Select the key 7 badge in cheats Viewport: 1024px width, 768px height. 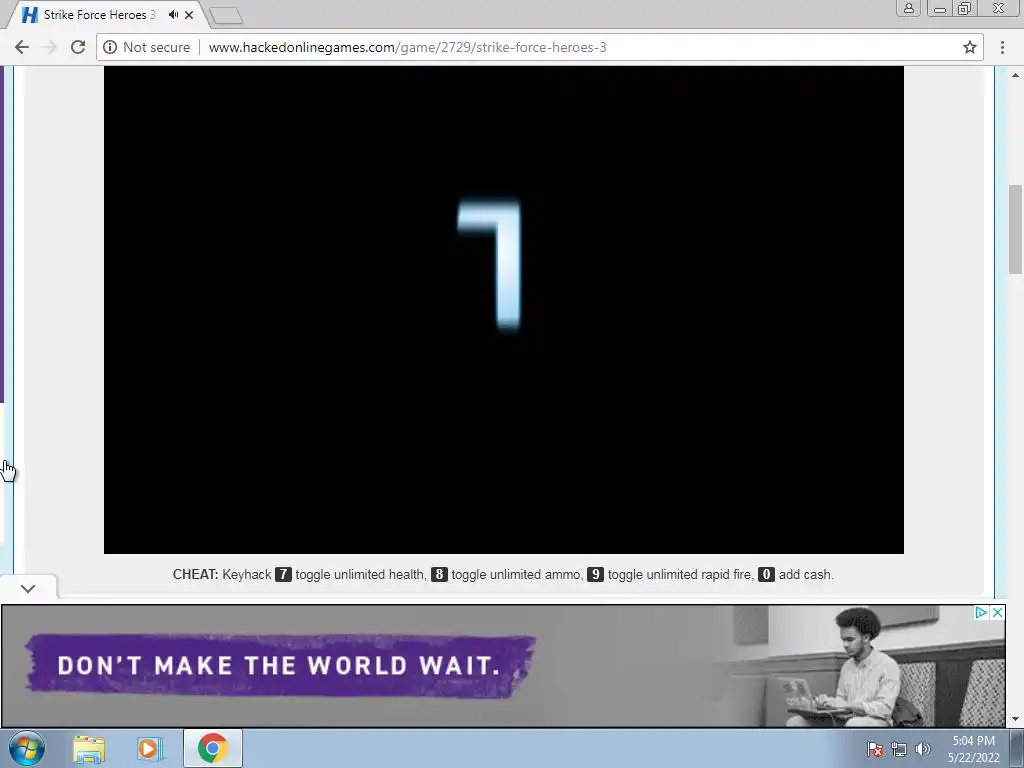tap(283, 575)
